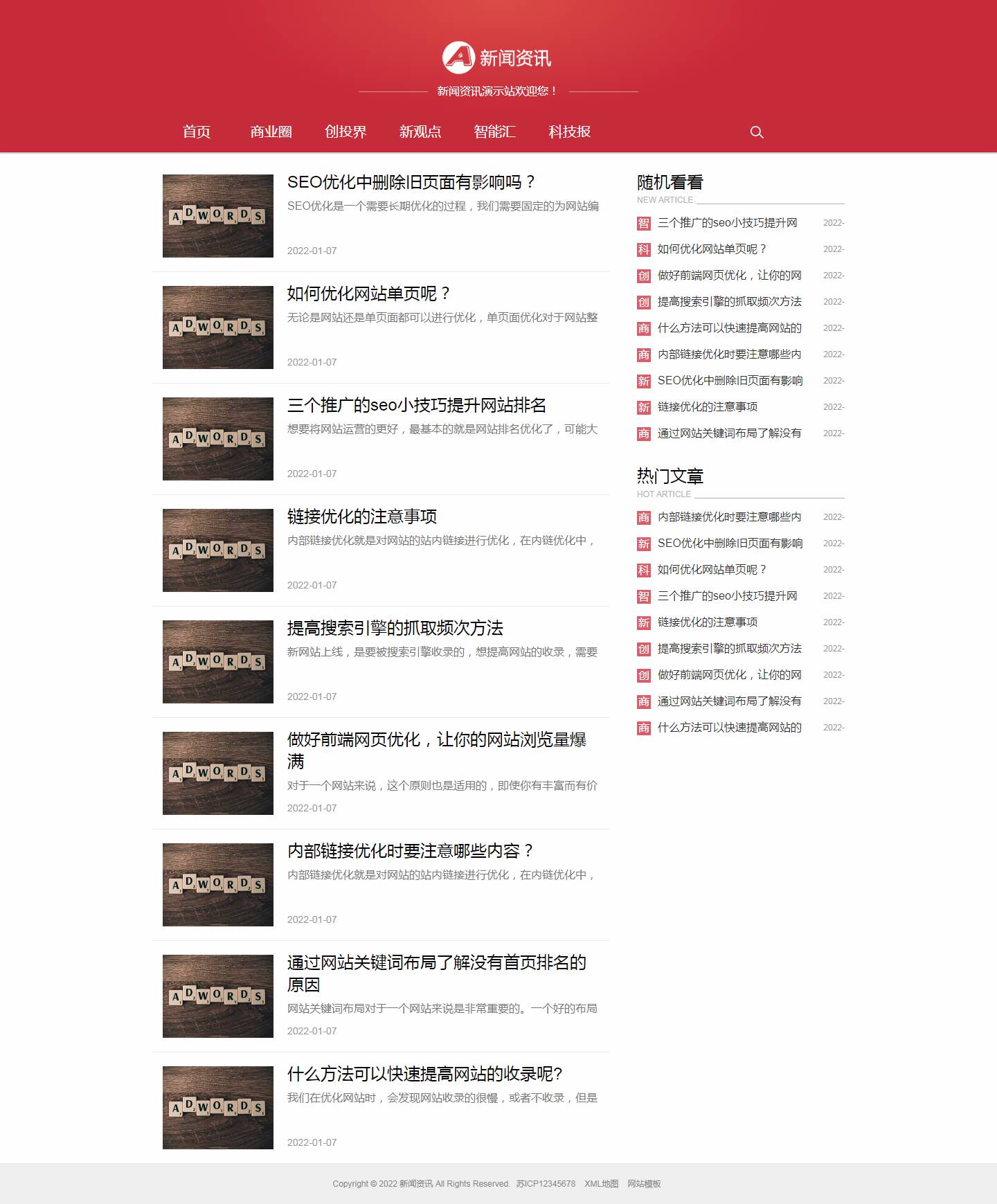This screenshot has width=997, height=1204.
Task: Click 科 badge beside 如何优化网站单页 in 随机看看
Action: (644, 249)
